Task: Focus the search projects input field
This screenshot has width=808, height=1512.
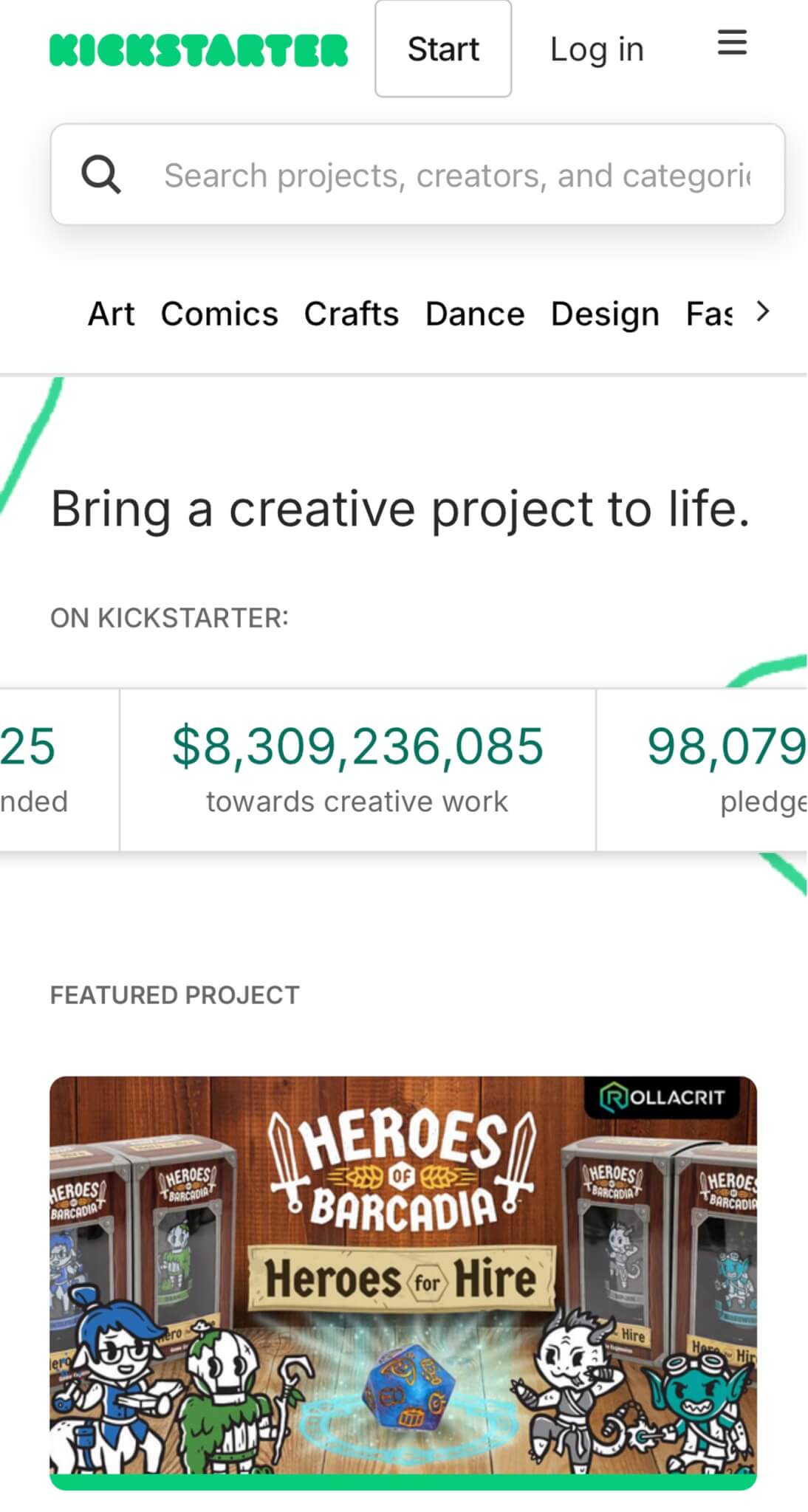Action: tap(456, 176)
